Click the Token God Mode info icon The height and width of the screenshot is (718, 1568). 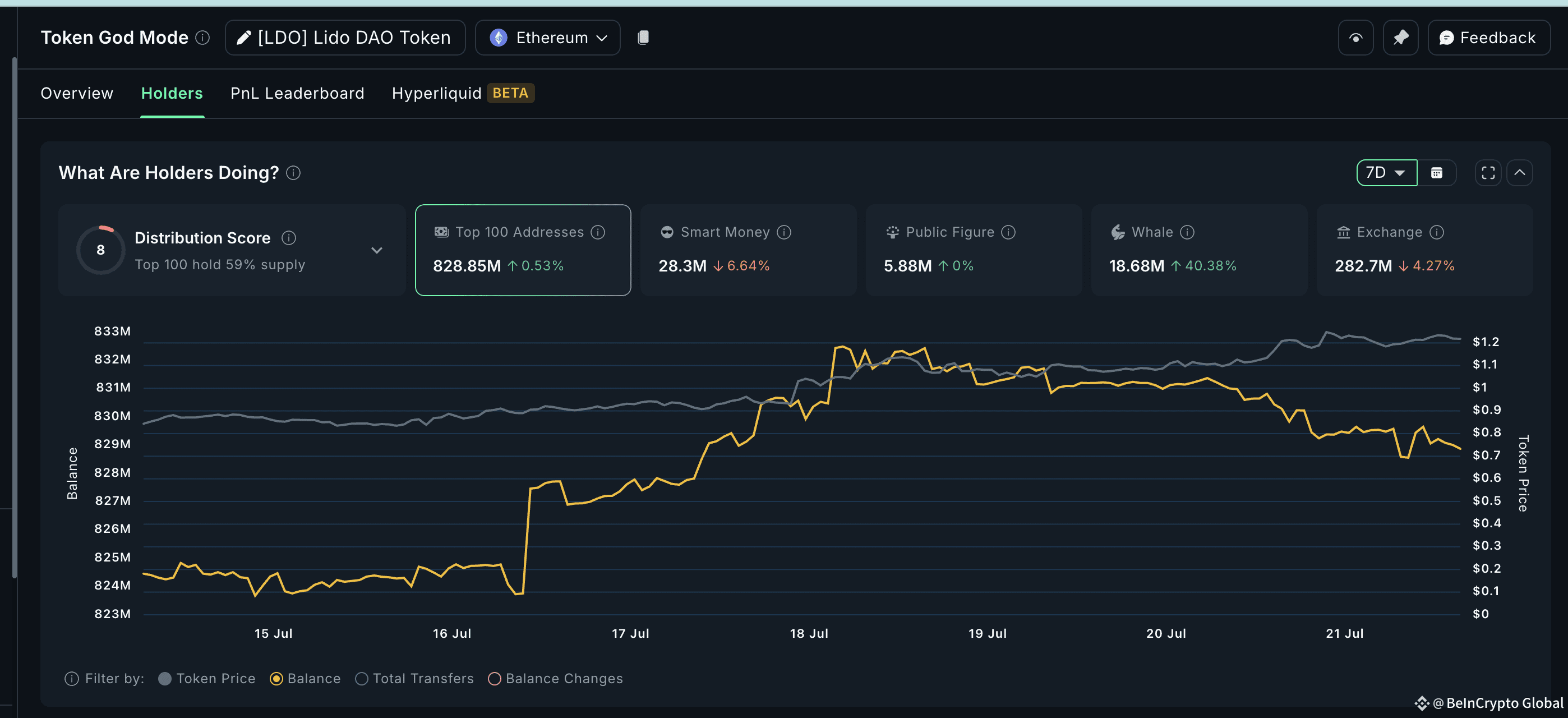[202, 38]
